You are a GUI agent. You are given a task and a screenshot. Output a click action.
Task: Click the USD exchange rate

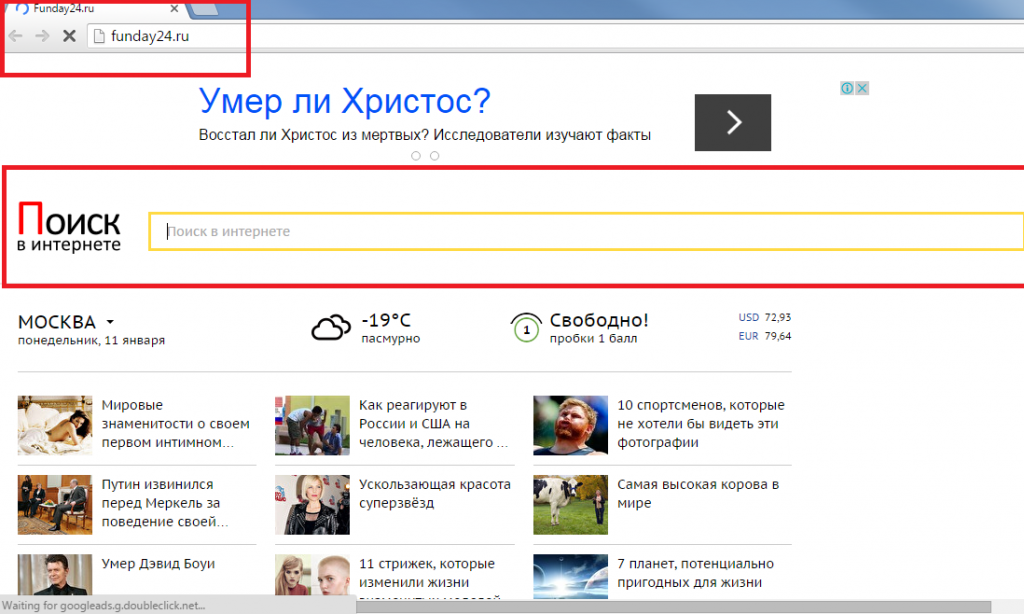click(764, 317)
